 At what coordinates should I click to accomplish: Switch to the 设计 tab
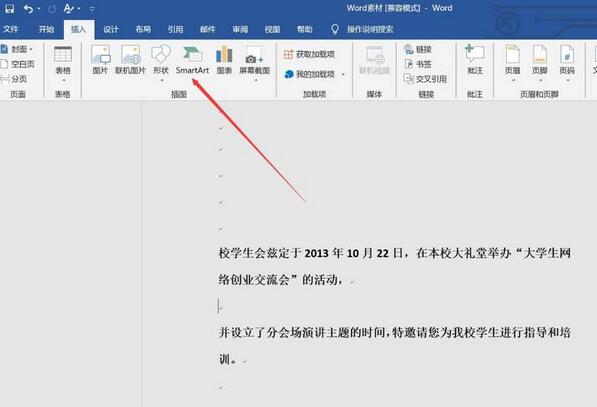coord(111,29)
